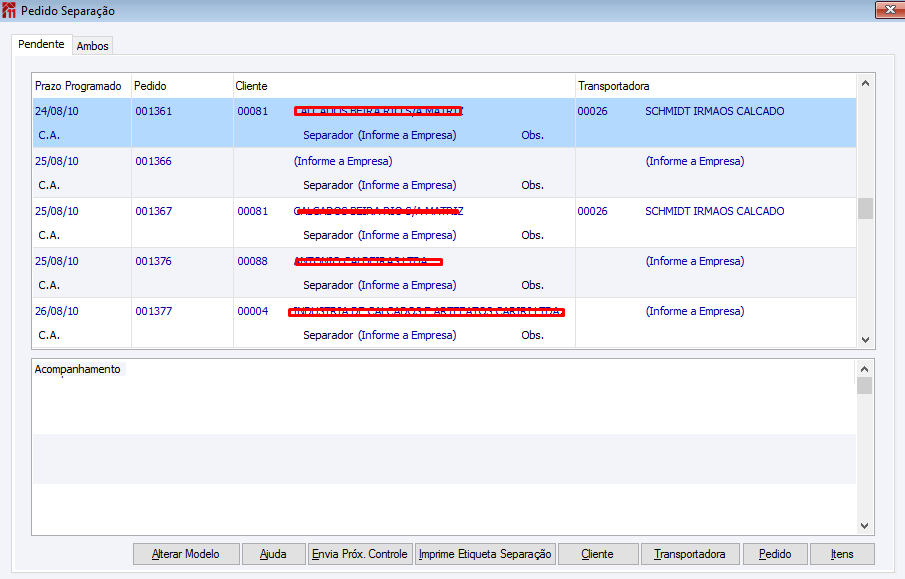Click the Pedido button at bottom
The height and width of the screenshot is (579, 905).
[775, 554]
